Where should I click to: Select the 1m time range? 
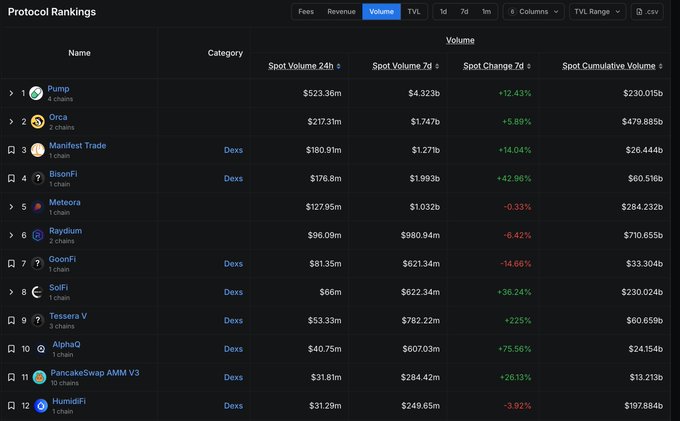coord(486,12)
